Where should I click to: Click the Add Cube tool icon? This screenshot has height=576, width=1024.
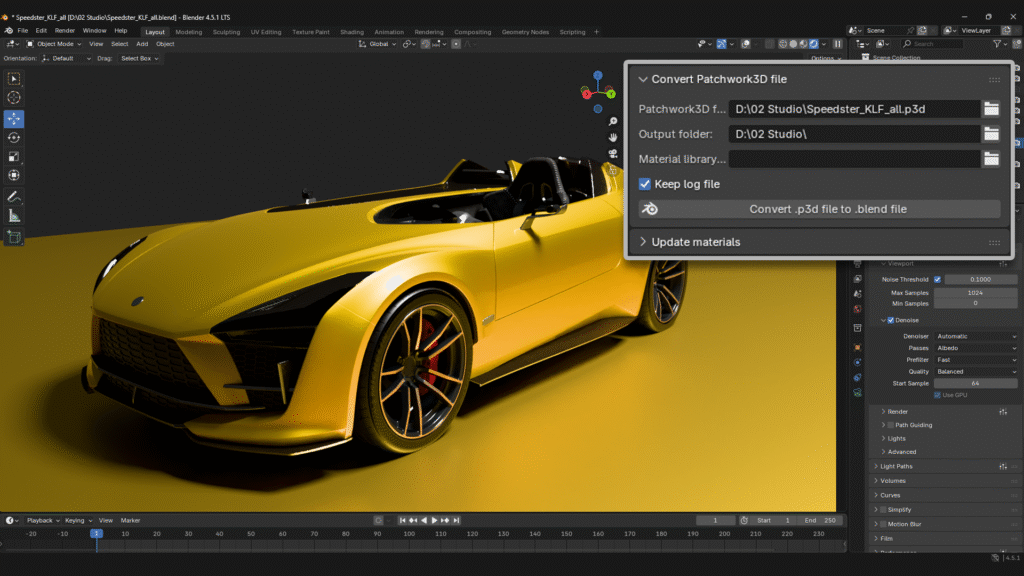coord(14,237)
